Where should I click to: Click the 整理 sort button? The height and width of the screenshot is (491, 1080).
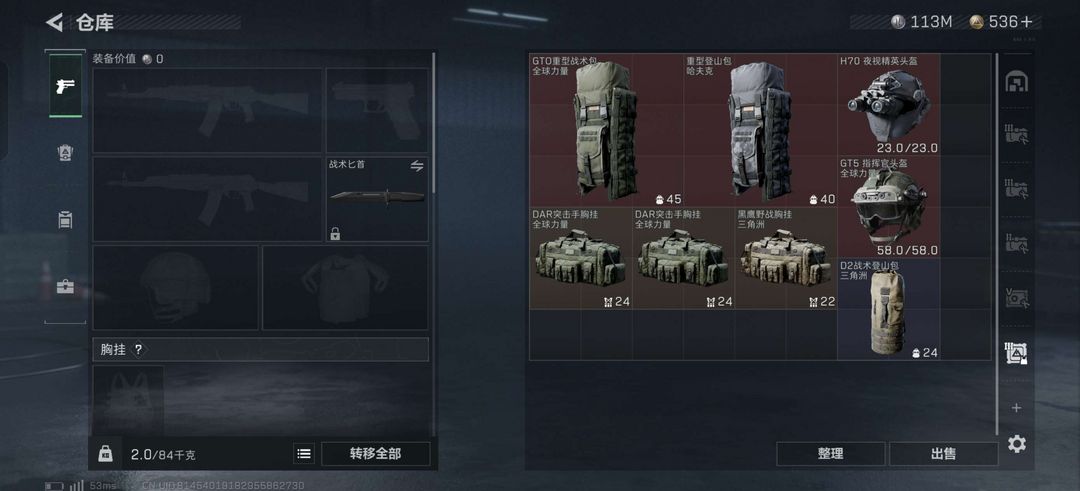(831, 454)
